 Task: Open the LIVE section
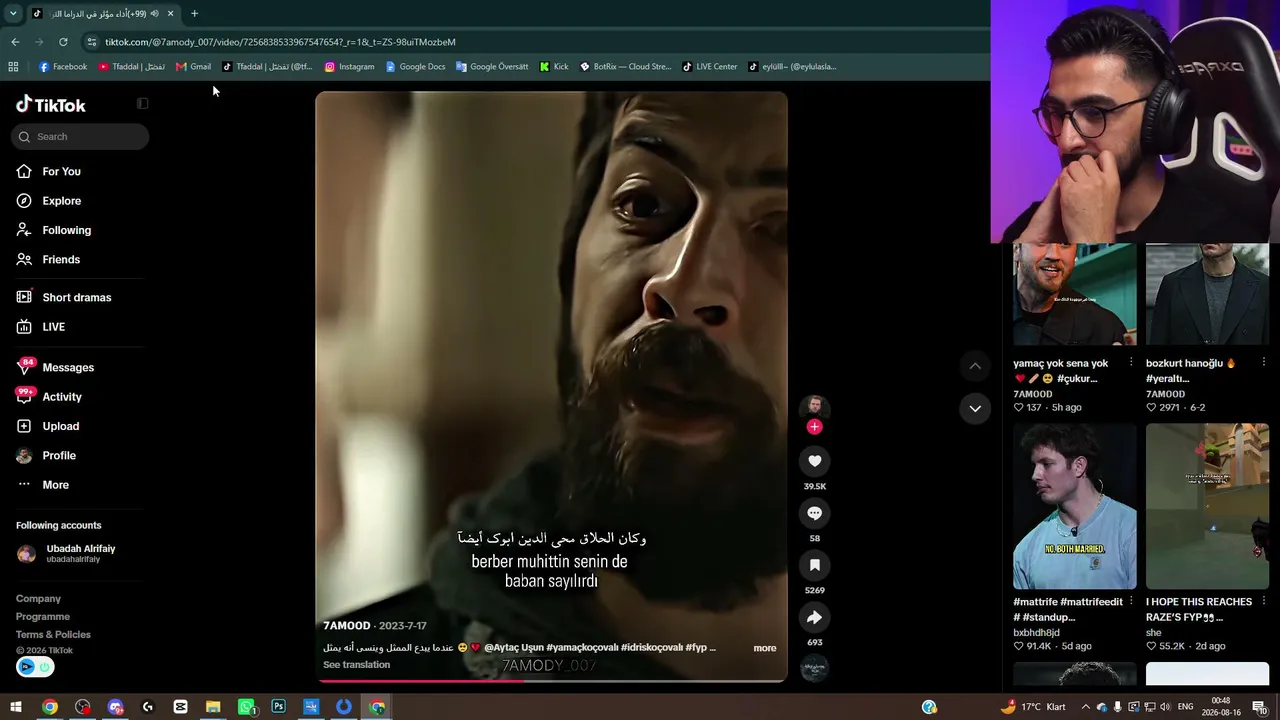coord(40,327)
